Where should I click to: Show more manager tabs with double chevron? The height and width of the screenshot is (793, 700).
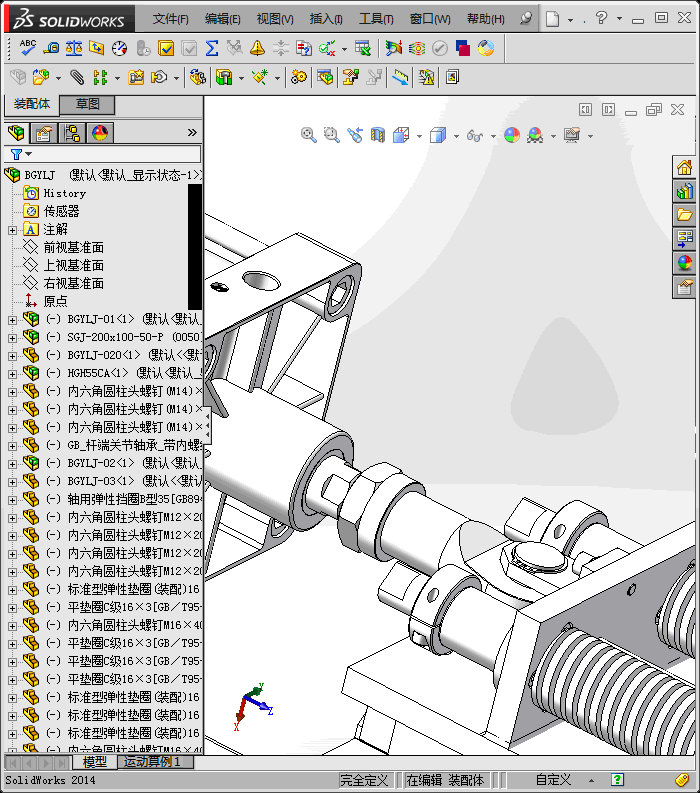pyautogui.click(x=192, y=133)
